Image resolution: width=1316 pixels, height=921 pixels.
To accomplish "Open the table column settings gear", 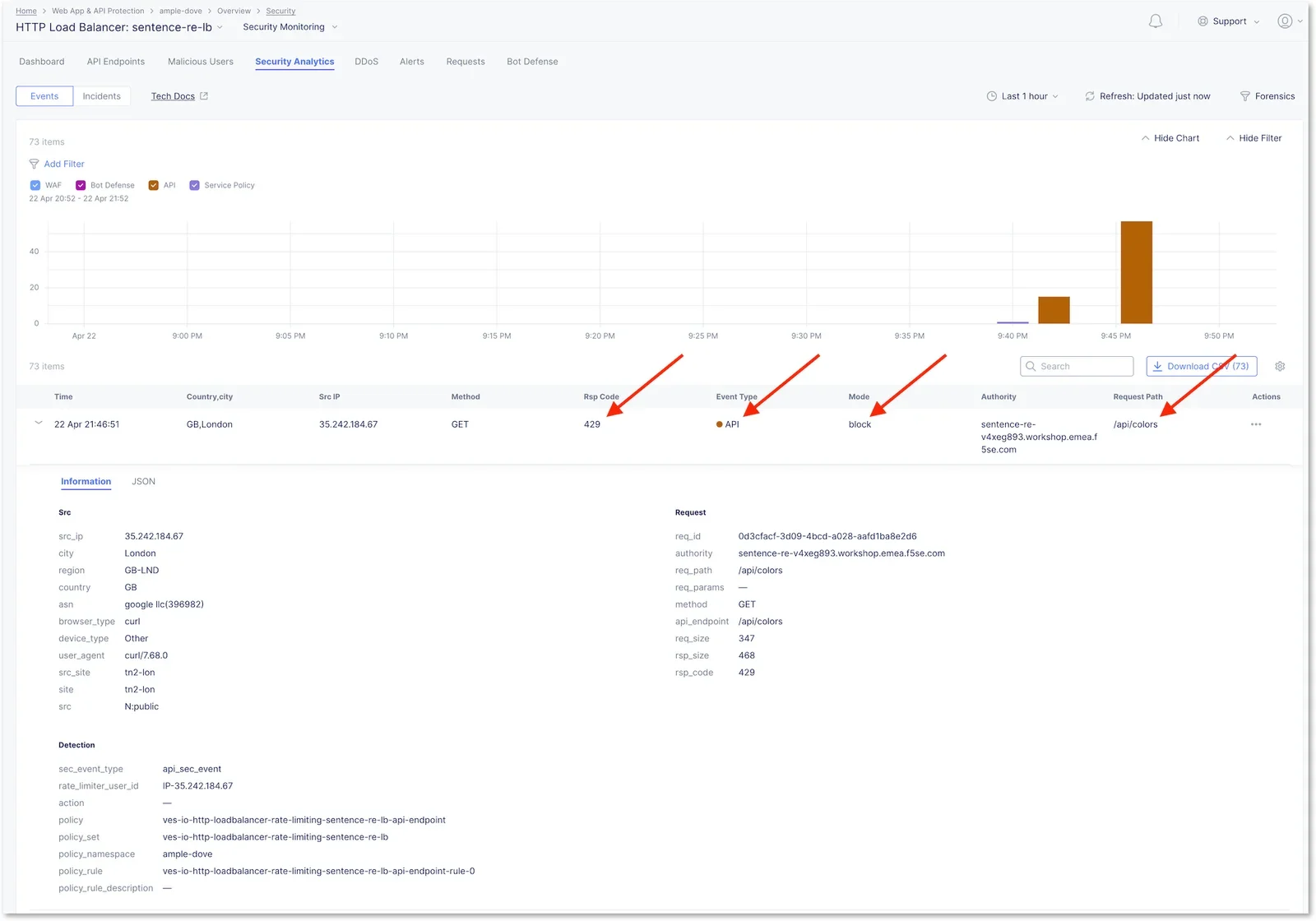I will coord(1280,367).
